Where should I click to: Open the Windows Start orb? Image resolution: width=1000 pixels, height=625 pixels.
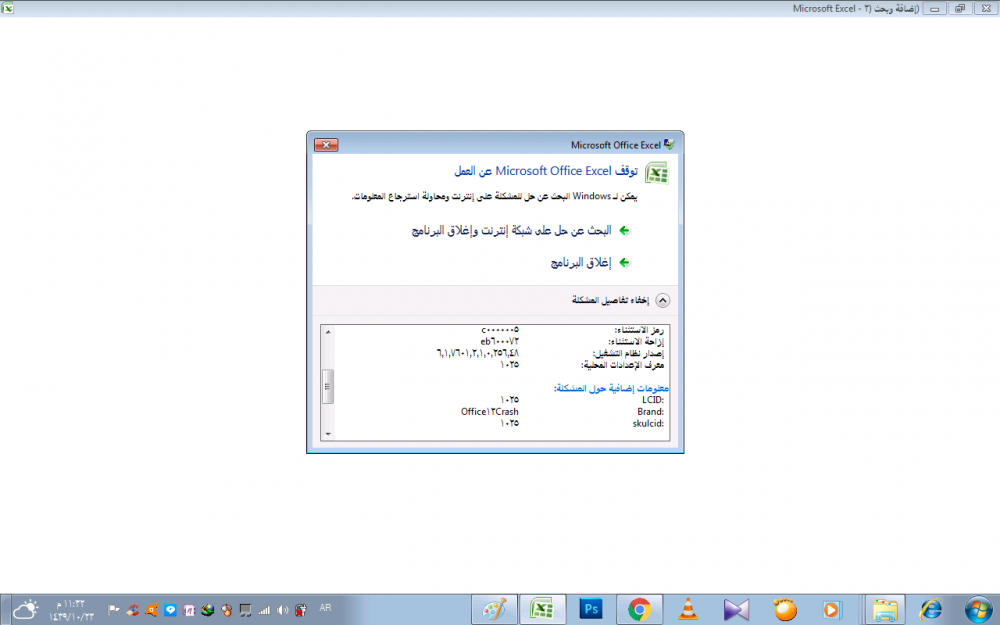click(978, 609)
